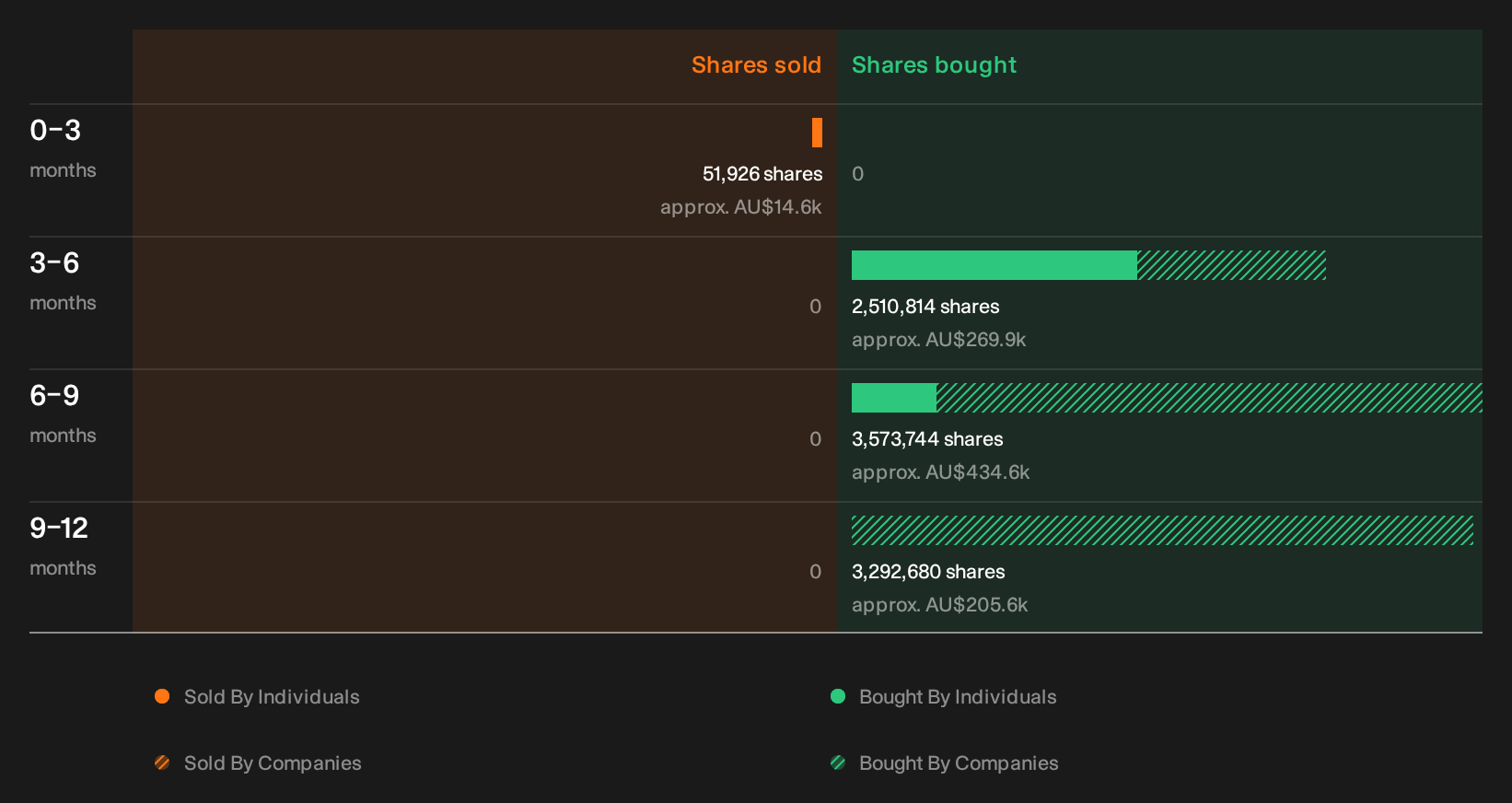Click the 0-3 months row label
1512x803 pixels.
pyautogui.click(x=63, y=148)
